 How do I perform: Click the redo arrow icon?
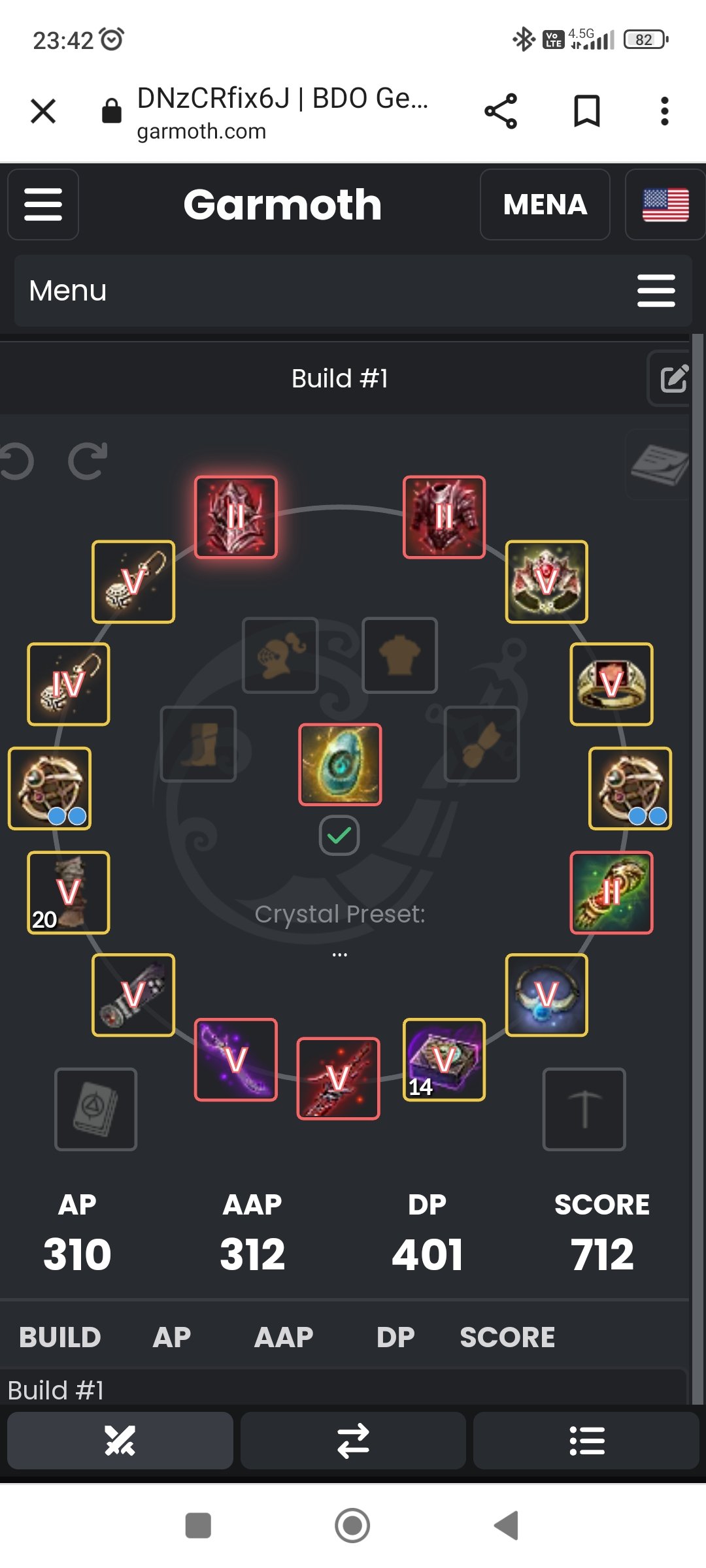coord(88,461)
